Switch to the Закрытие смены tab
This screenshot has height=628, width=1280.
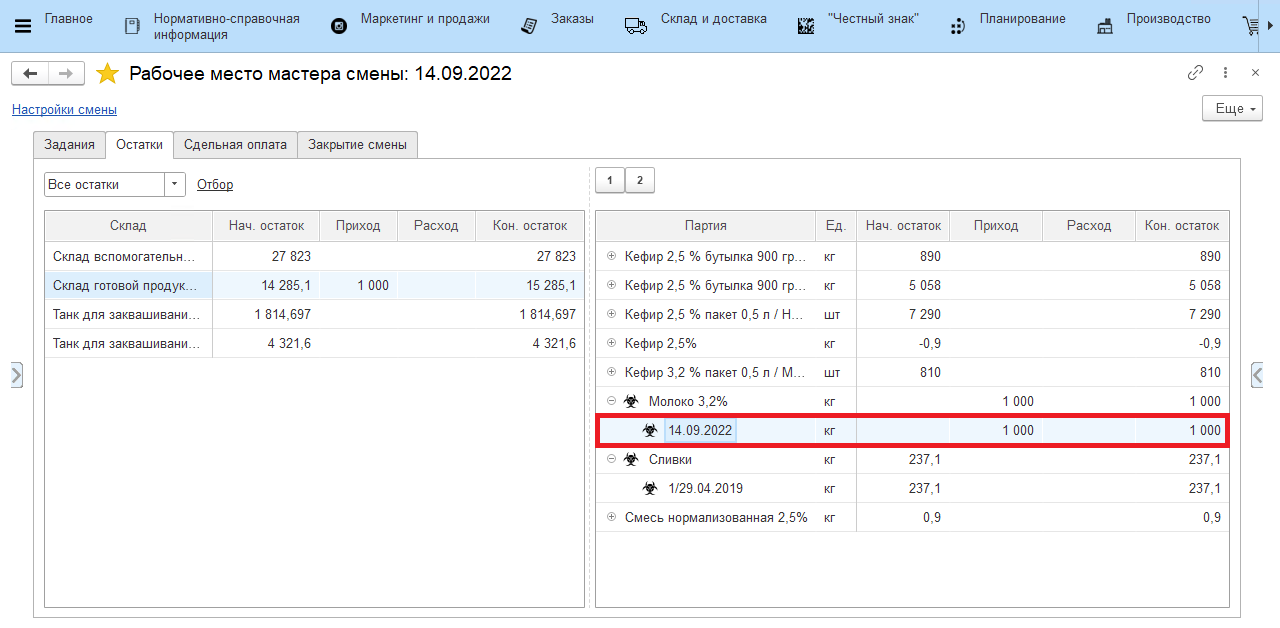(357, 144)
